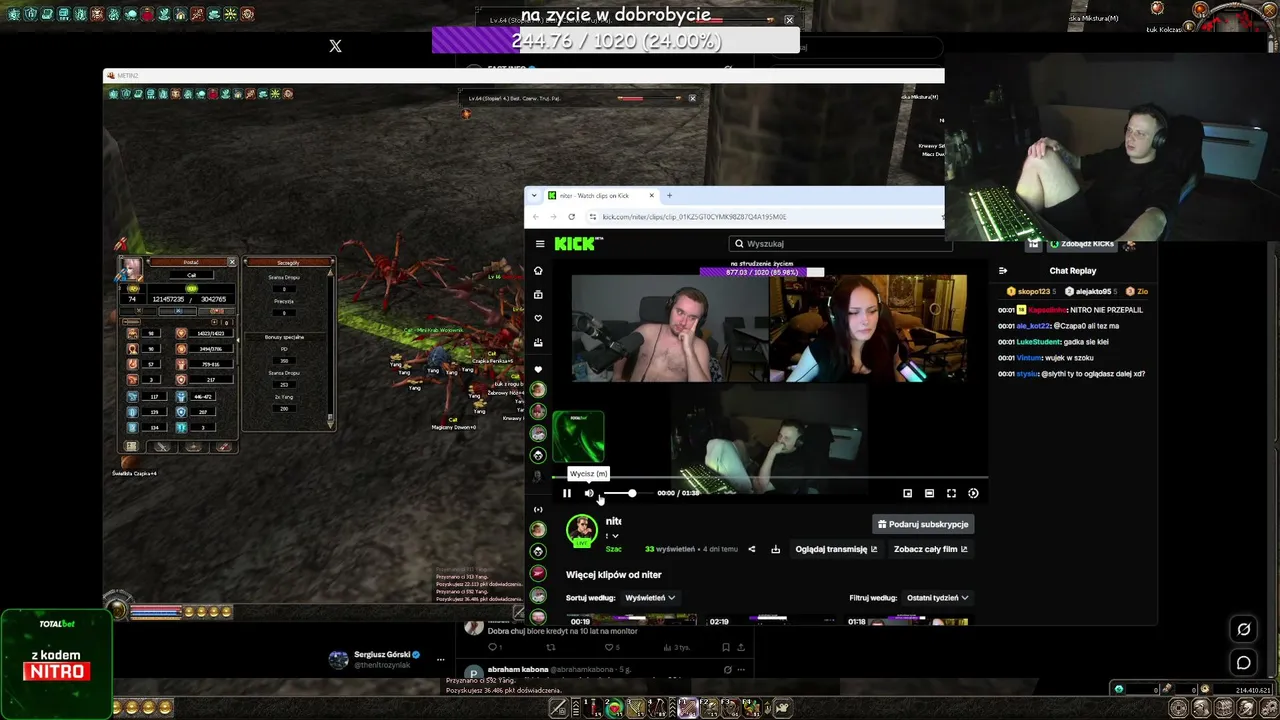Click the chat bubble icon on the right edge
This screenshot has width=1280, height=720.
coord(1244,663)
